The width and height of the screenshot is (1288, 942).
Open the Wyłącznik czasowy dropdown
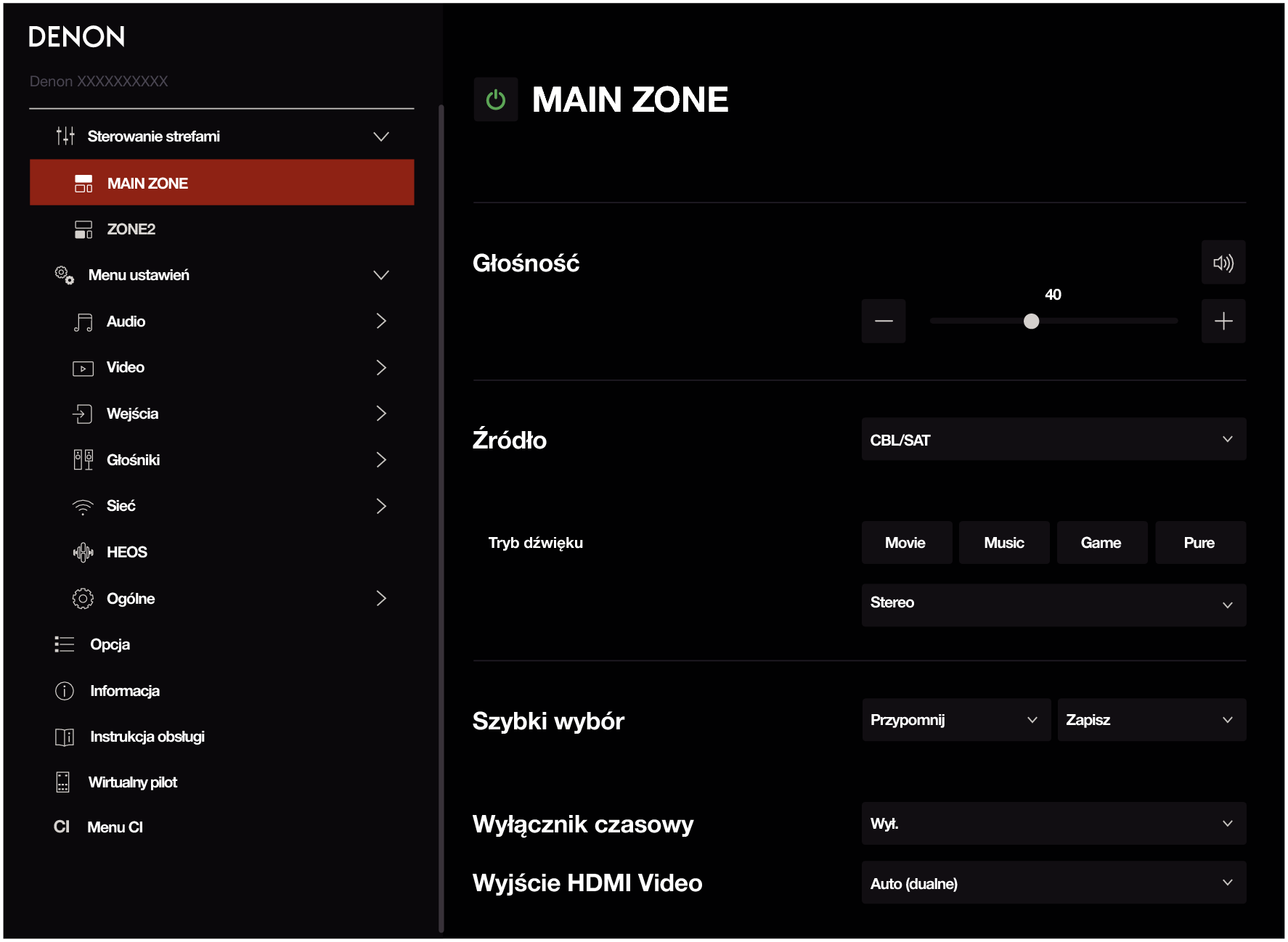(1053, 824)
